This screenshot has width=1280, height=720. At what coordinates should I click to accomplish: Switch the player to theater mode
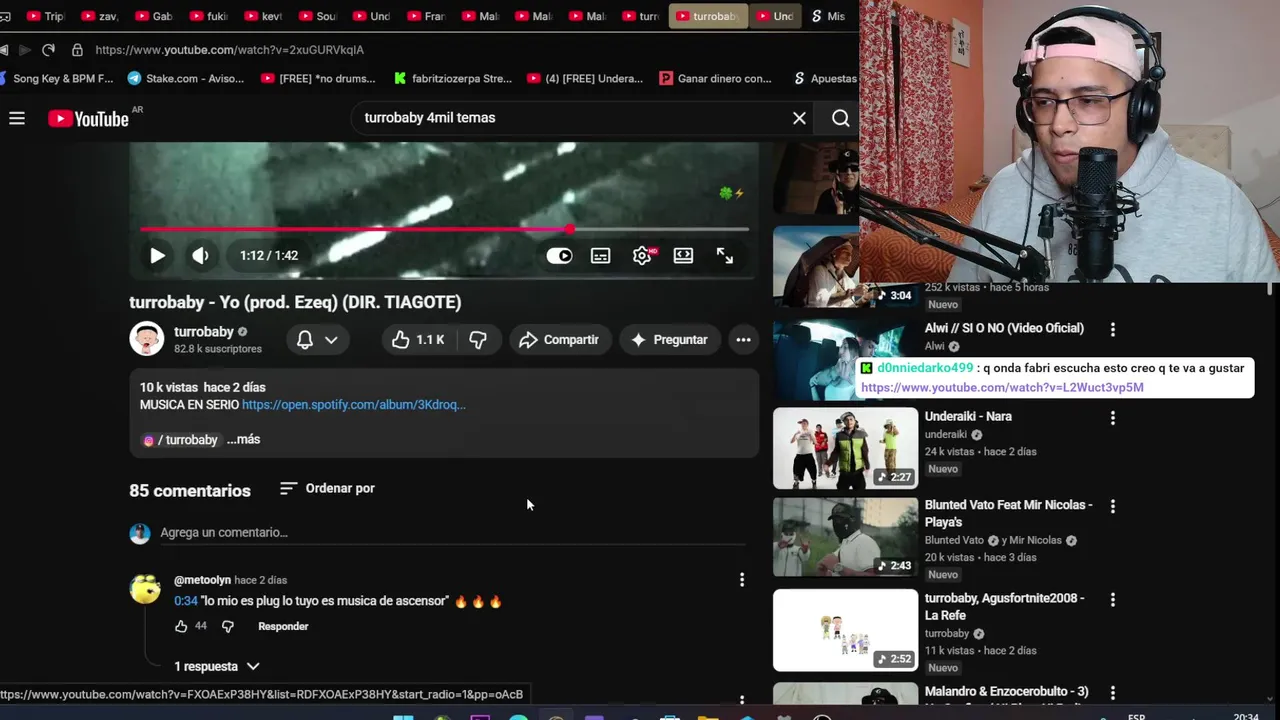point(683,256)
